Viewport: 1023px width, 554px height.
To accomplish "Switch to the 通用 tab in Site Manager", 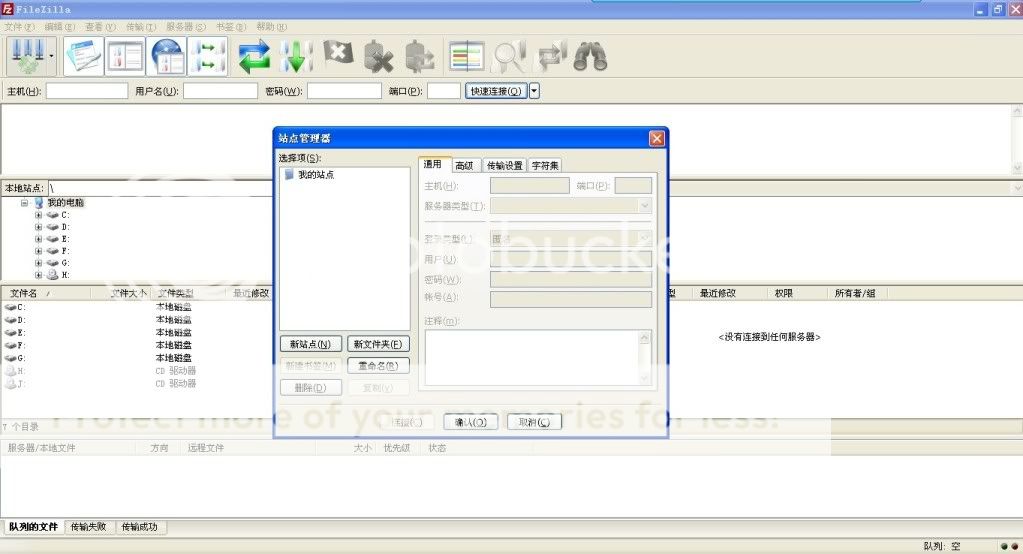I will [433, 164].
